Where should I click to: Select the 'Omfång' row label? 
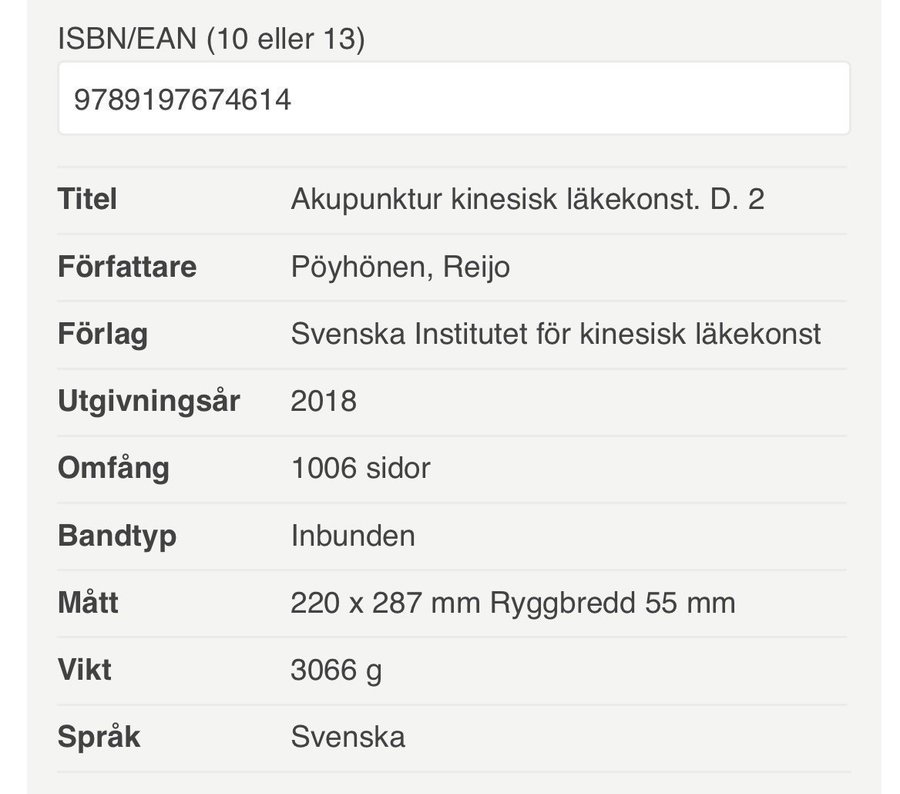(x=113, y=468)
